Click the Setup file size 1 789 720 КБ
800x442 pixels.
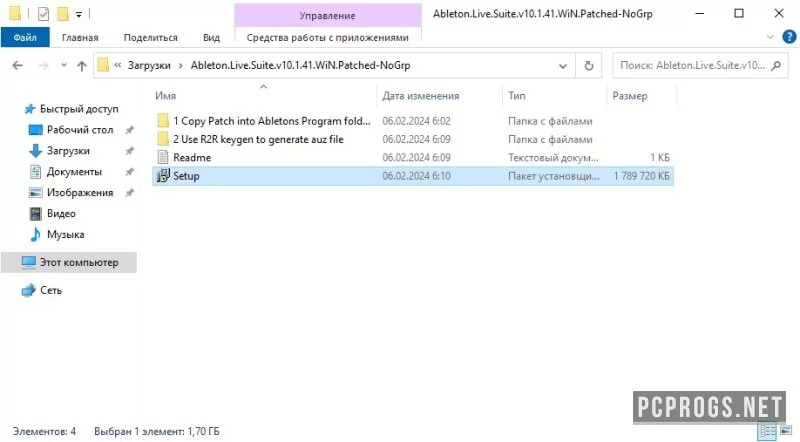(x=641, y=176)
